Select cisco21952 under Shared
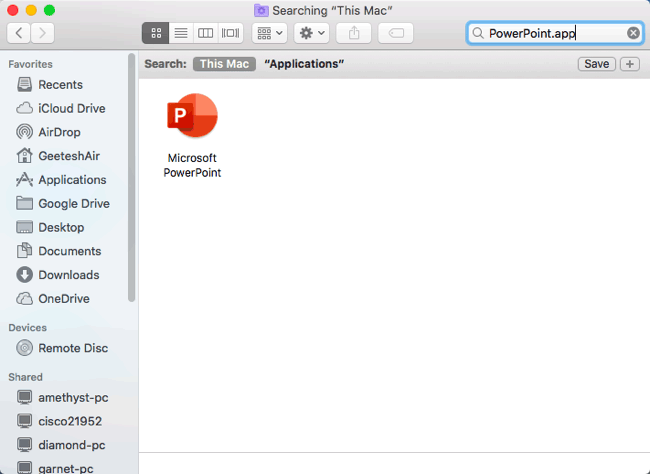The image size is (650, 474). 70,421
